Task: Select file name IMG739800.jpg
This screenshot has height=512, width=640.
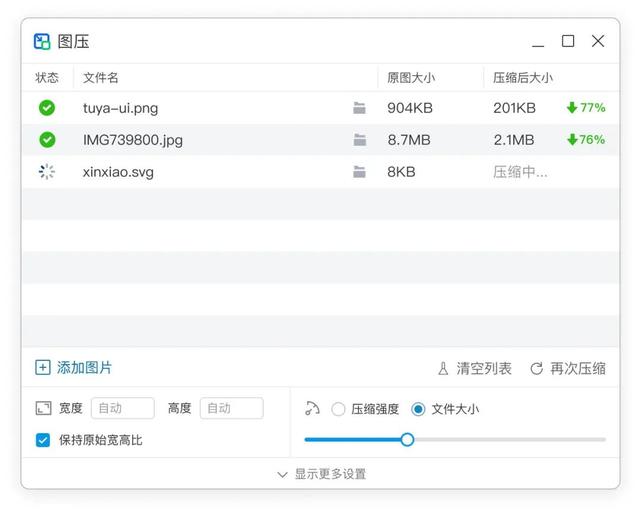Action: pos(133,140)
